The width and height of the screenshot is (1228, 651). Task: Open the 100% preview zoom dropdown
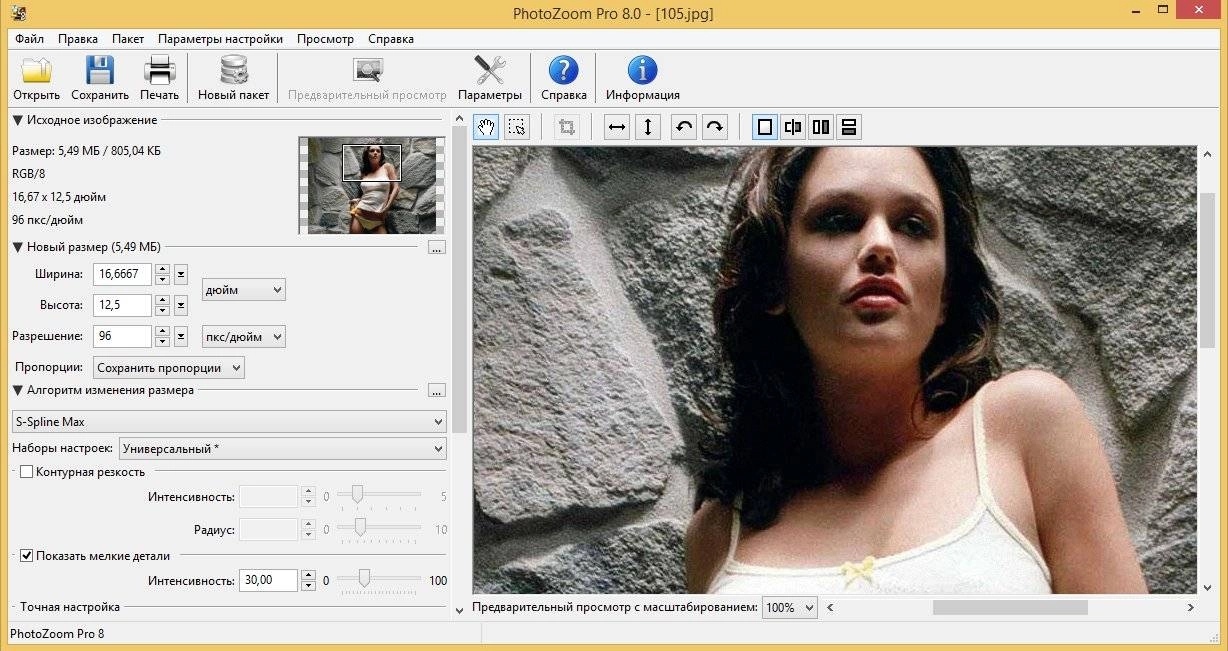(x=790, y=607)
